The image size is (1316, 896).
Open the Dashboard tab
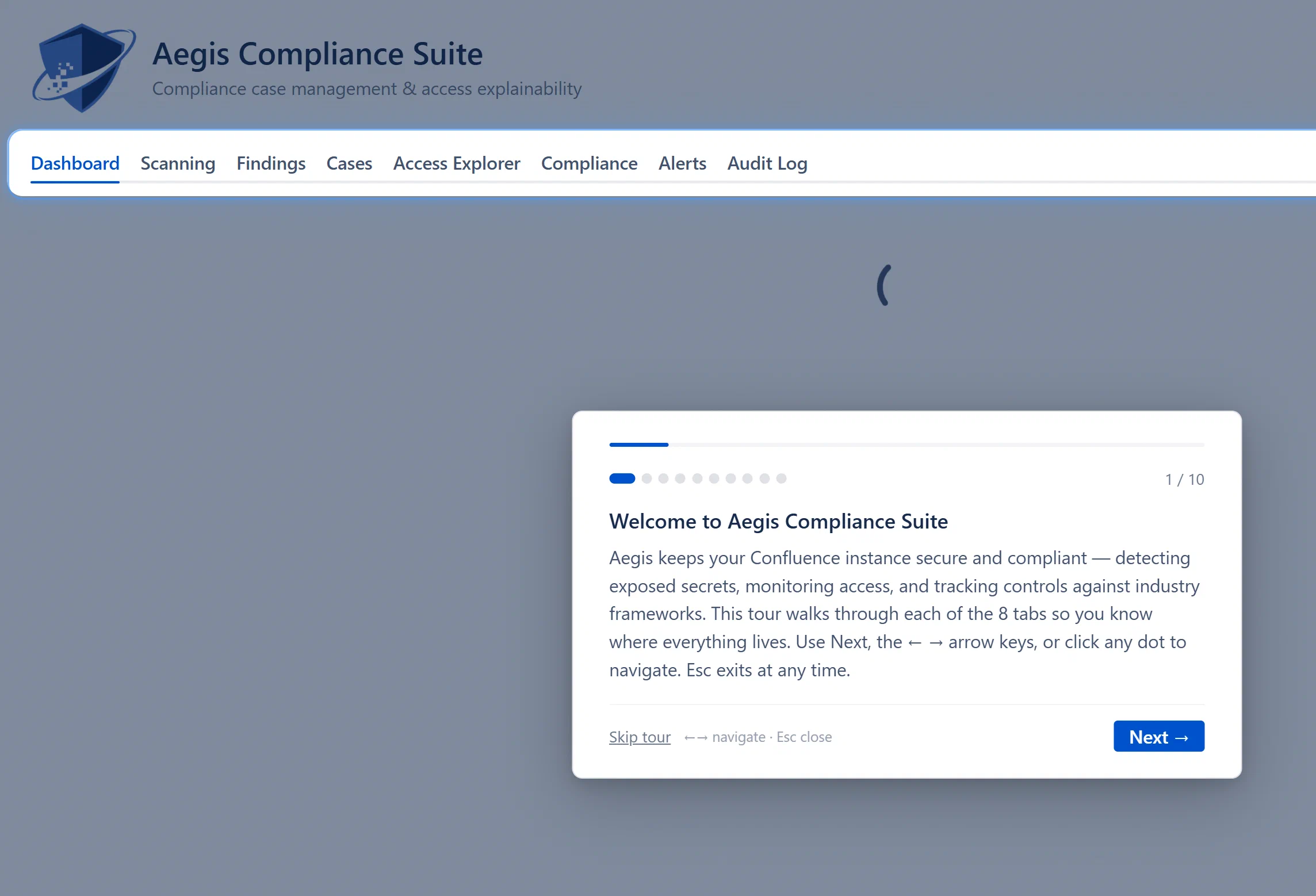point(75,163)
